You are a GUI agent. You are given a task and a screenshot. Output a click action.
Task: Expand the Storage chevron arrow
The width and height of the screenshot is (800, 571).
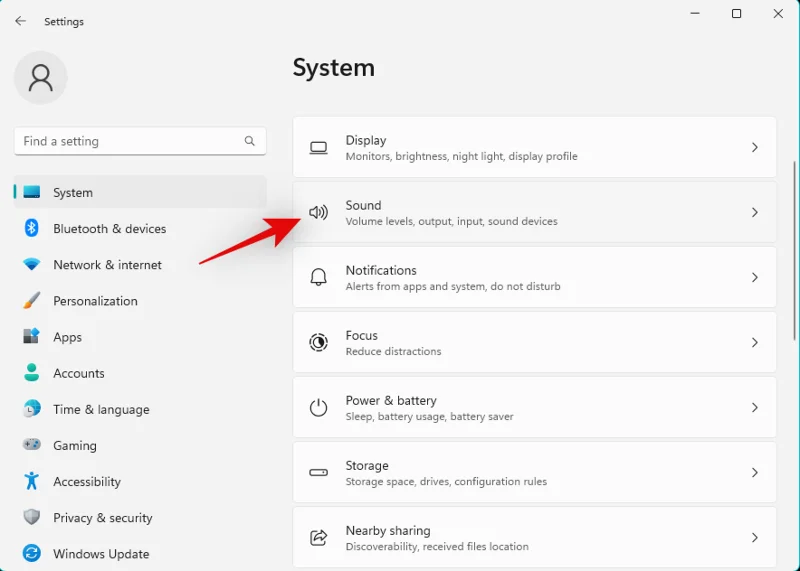[x=755, y=473]
